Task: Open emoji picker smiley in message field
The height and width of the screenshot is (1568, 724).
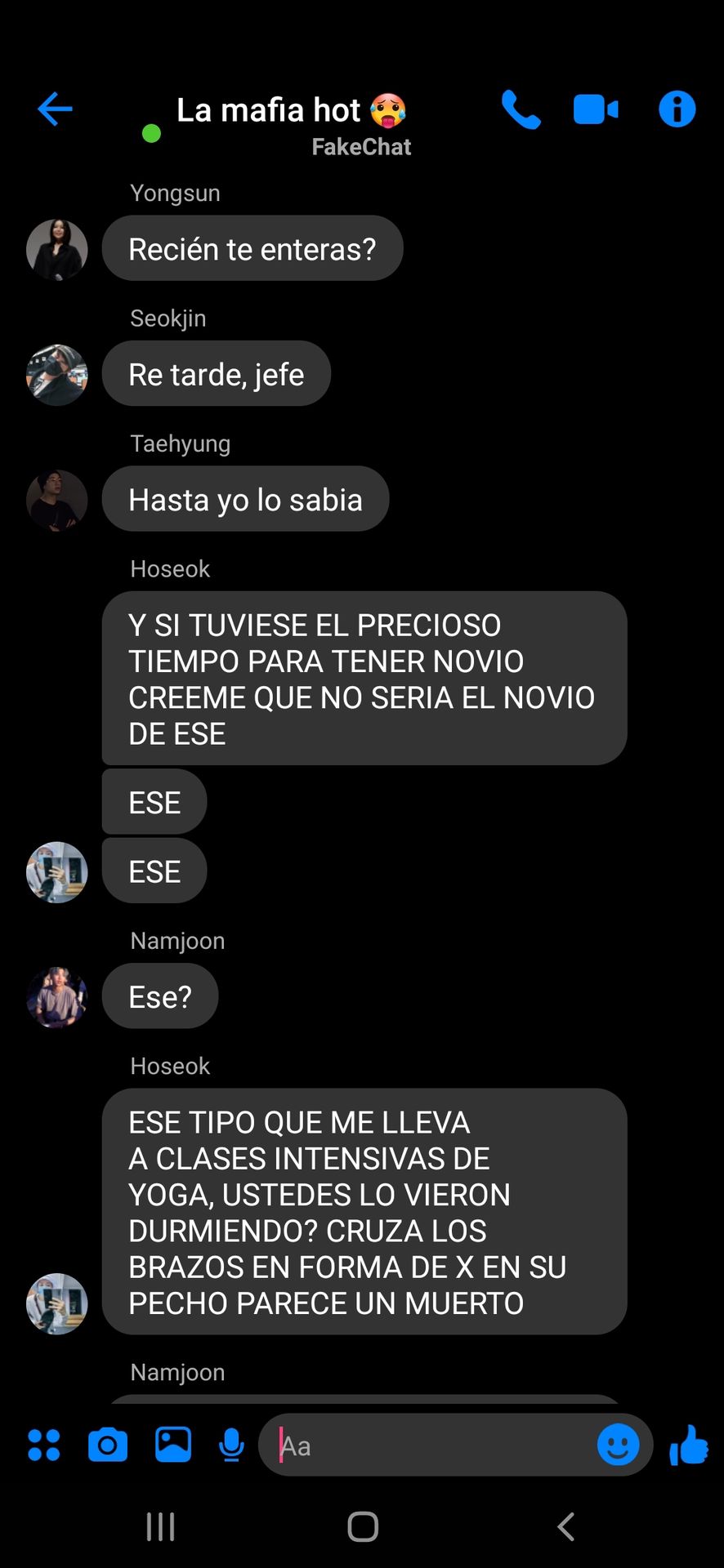Action: pos(619,1445)
